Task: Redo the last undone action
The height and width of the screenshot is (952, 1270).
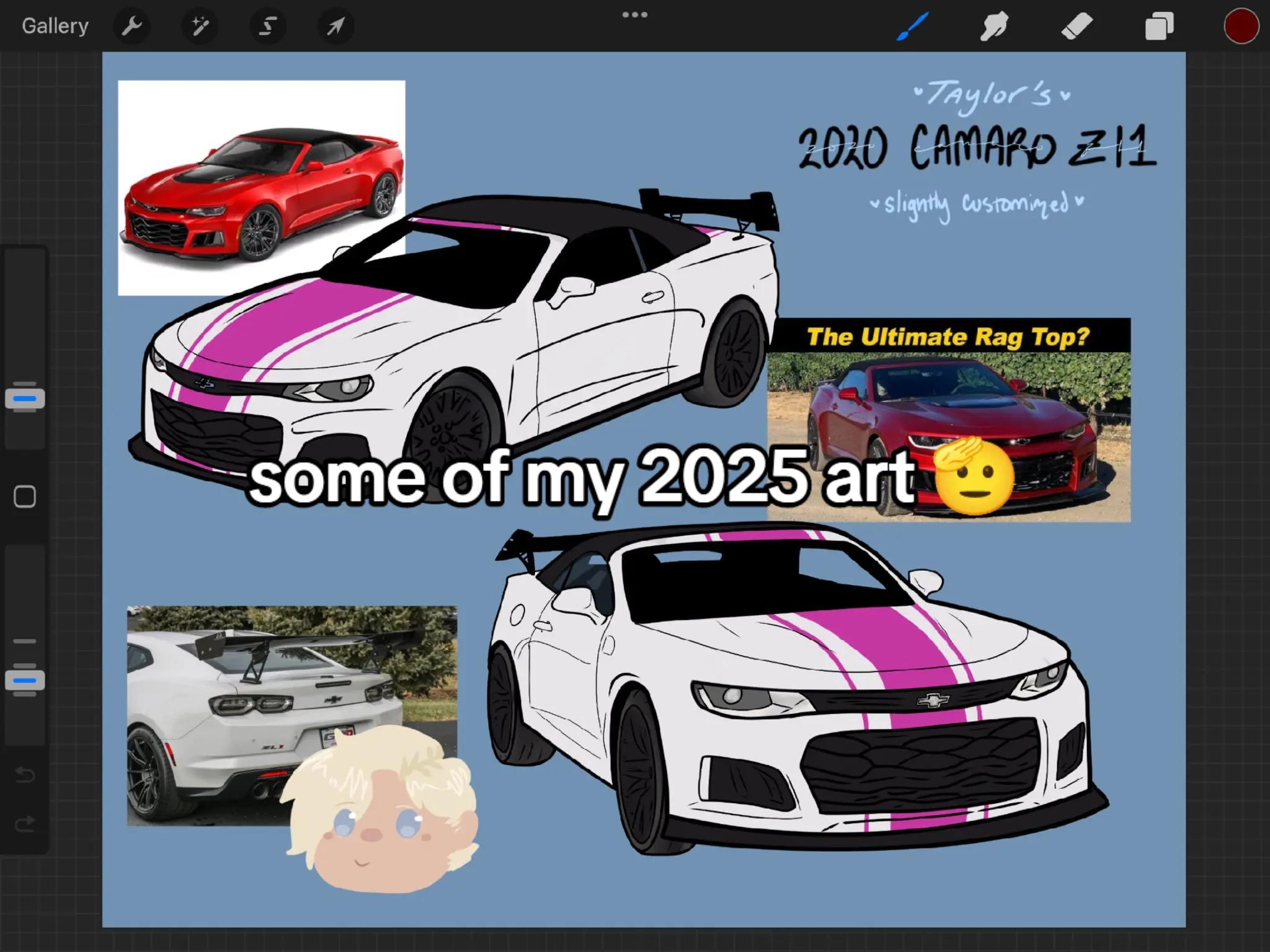Action: (x=25, y=824)
